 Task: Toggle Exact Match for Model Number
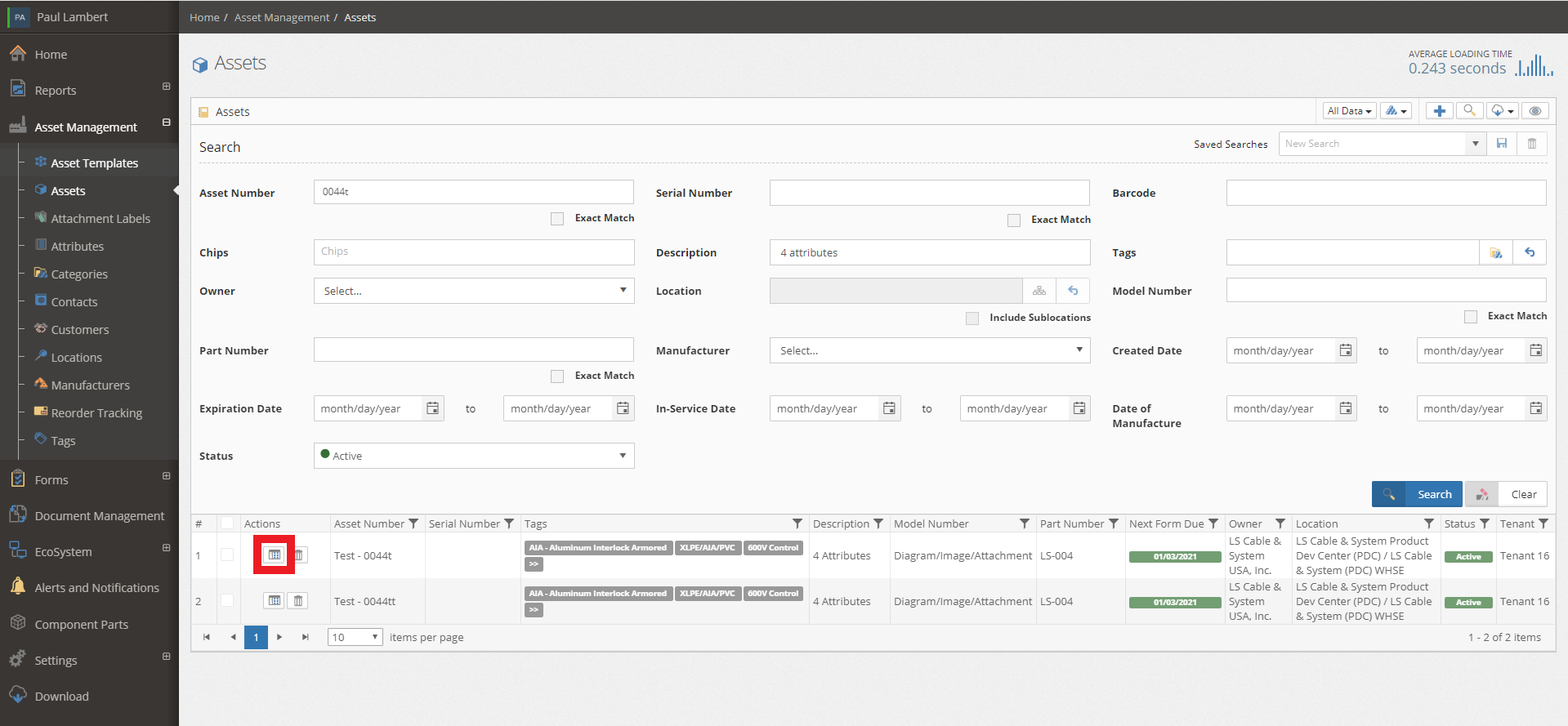tap(1471, 317)
